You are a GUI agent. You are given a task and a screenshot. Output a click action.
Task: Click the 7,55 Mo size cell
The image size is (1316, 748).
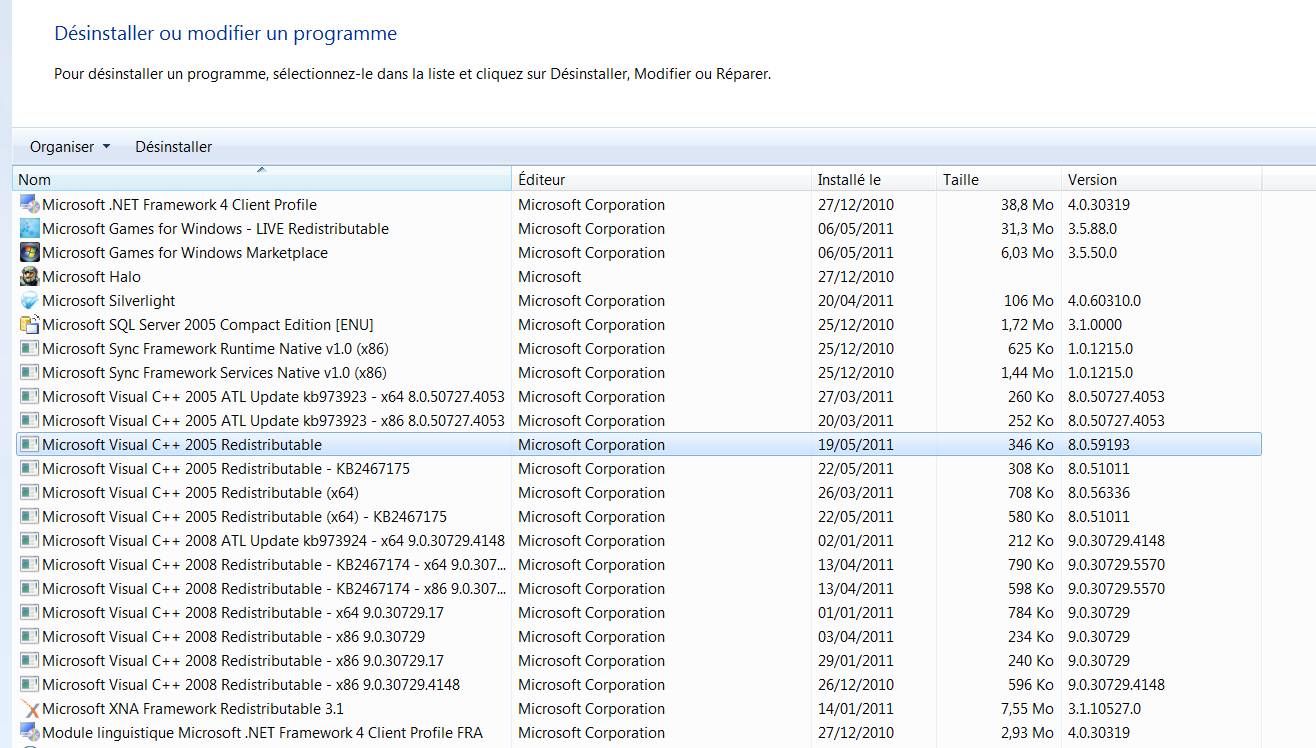1025,708
